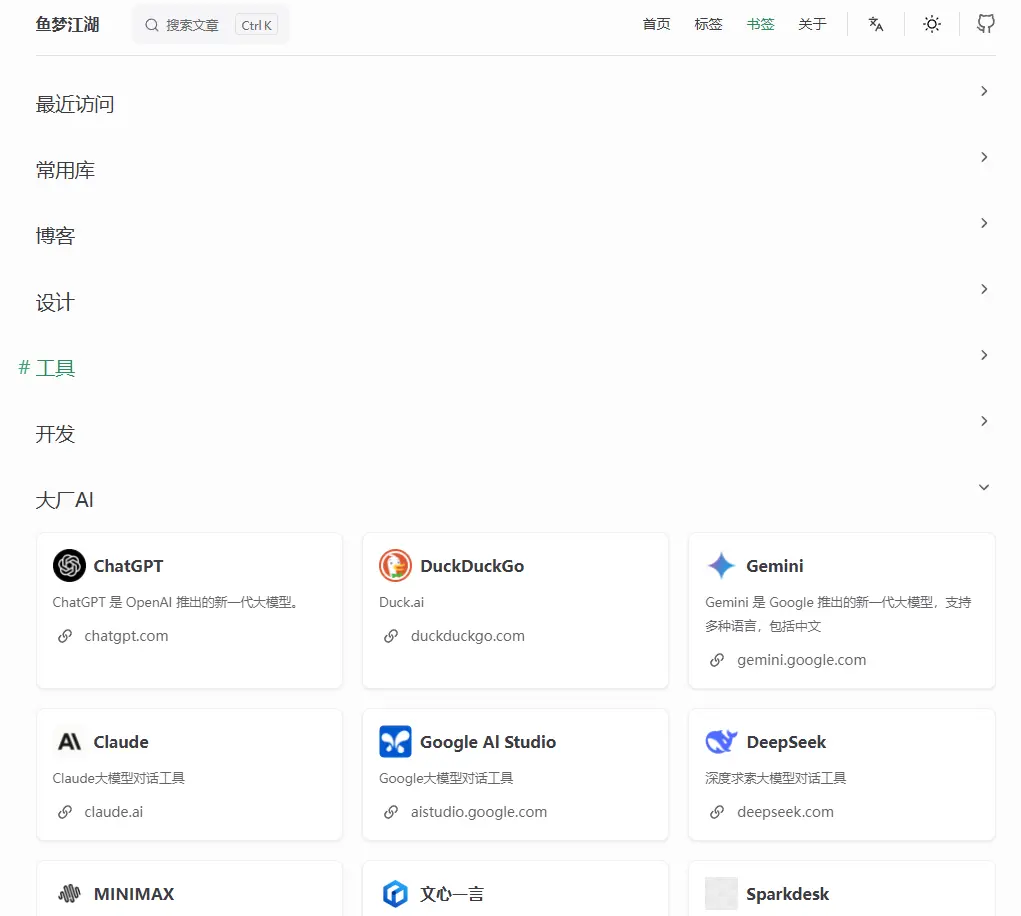Click the 大厂AI heading
Screen dimensions: 1021x916
point(64,500)
